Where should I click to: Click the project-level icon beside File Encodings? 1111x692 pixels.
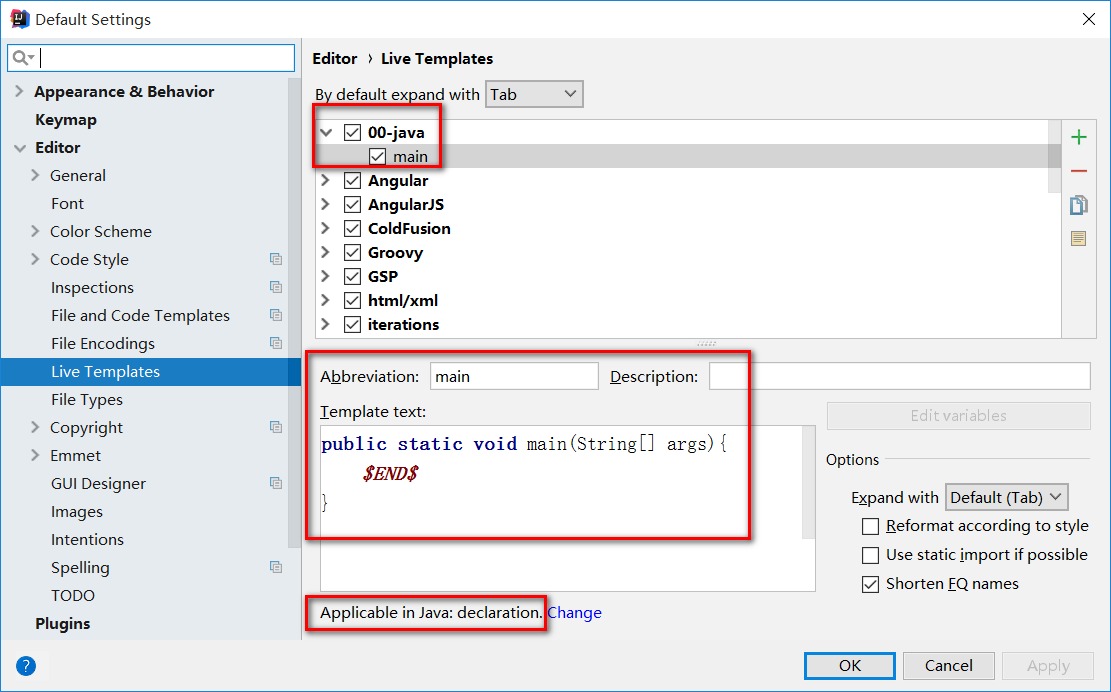276,343
